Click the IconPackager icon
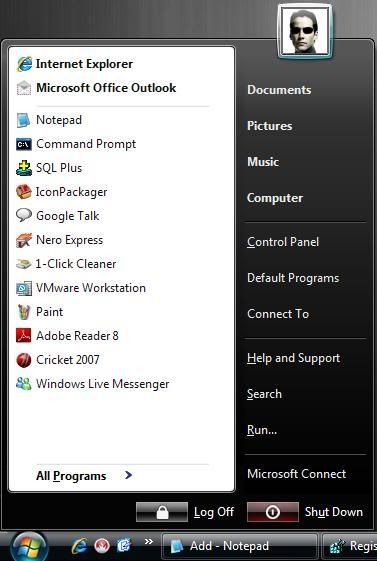This screenshot has height=561, width=377. click(24, 192)
